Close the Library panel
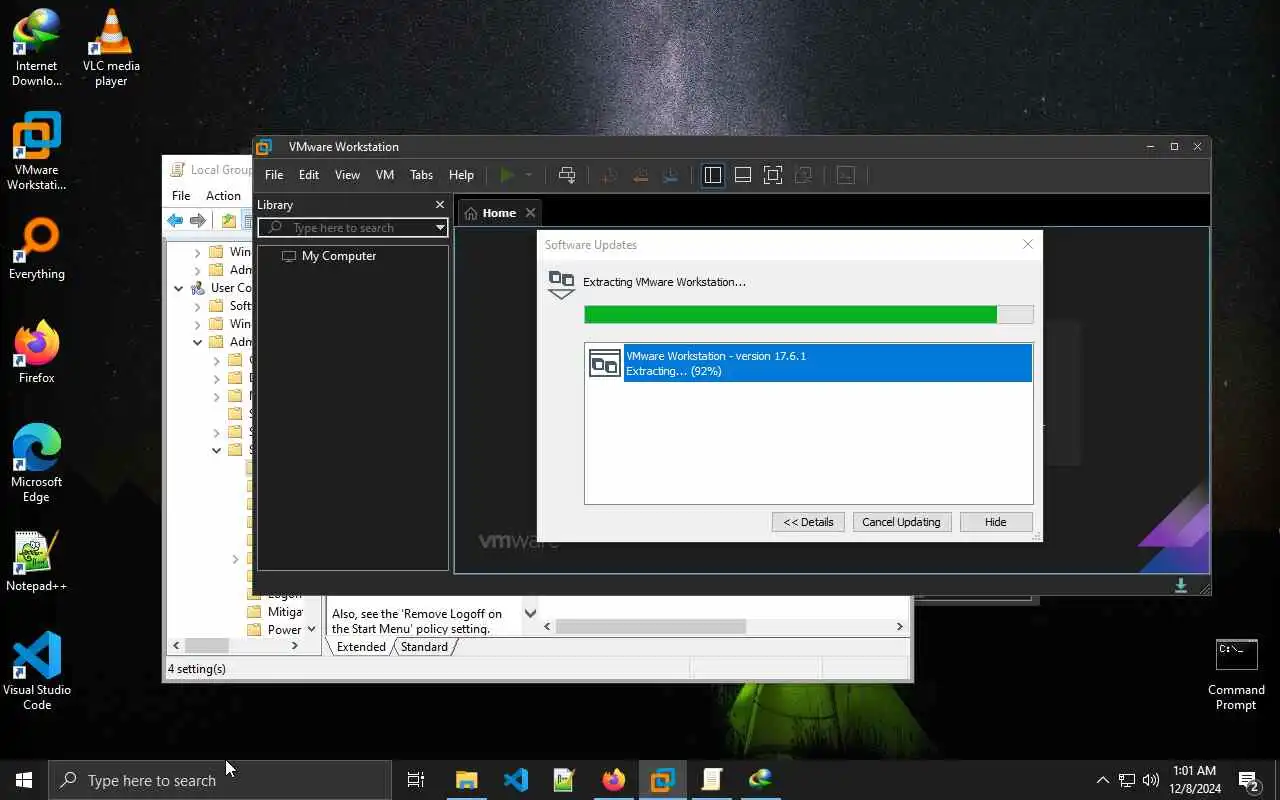The width and height of the screenshot is (1280, 800). 439,205
